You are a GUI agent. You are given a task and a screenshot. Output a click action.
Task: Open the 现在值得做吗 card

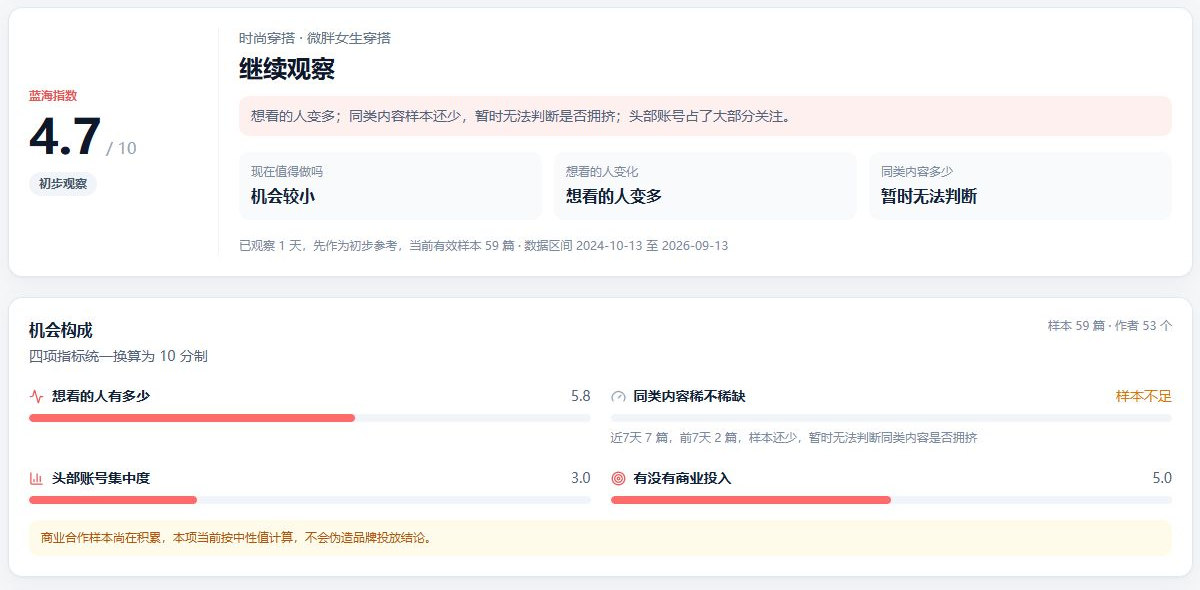(x=390, y=186)
